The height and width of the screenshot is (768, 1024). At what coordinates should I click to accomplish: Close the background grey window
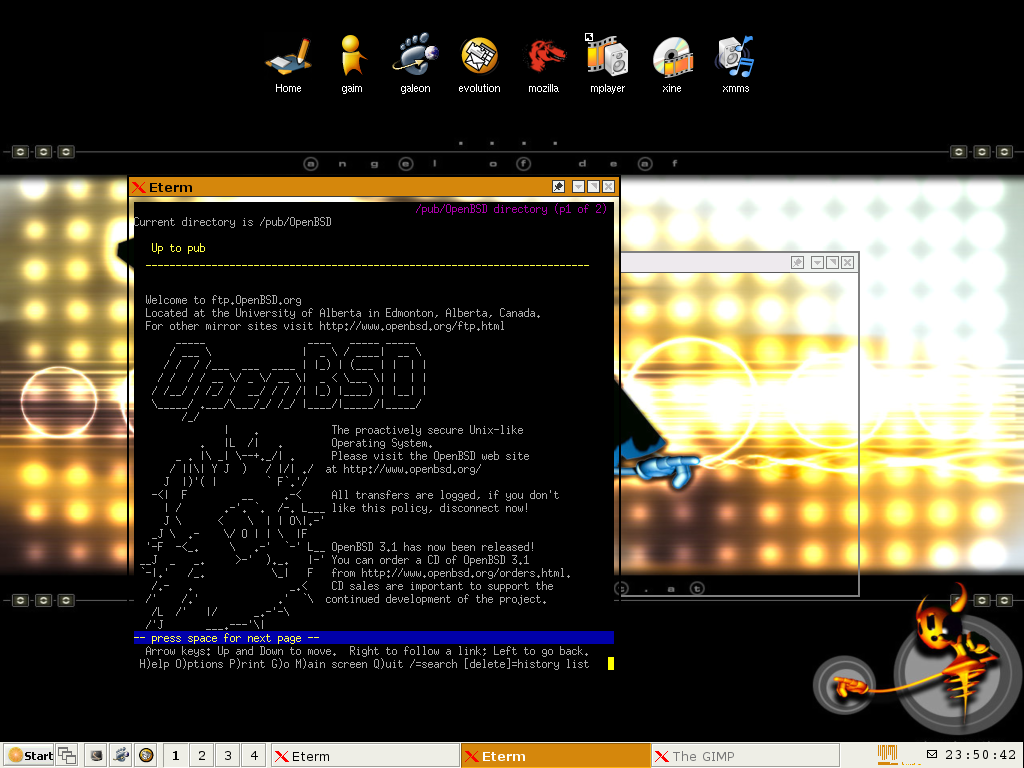847,263
